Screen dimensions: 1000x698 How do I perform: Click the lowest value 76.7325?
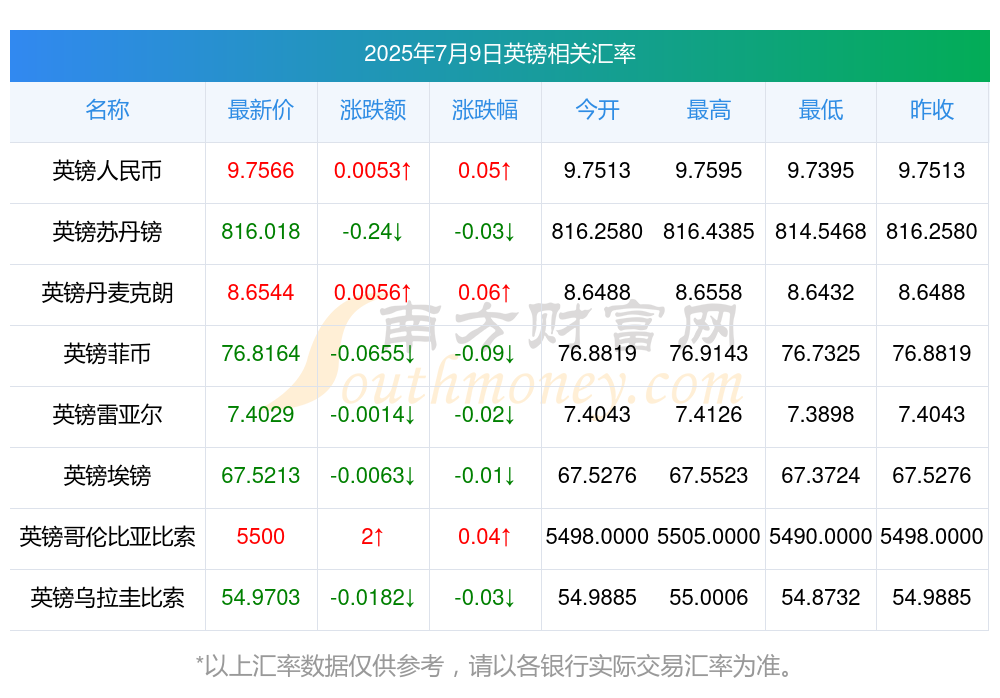[x=821, y=353]
